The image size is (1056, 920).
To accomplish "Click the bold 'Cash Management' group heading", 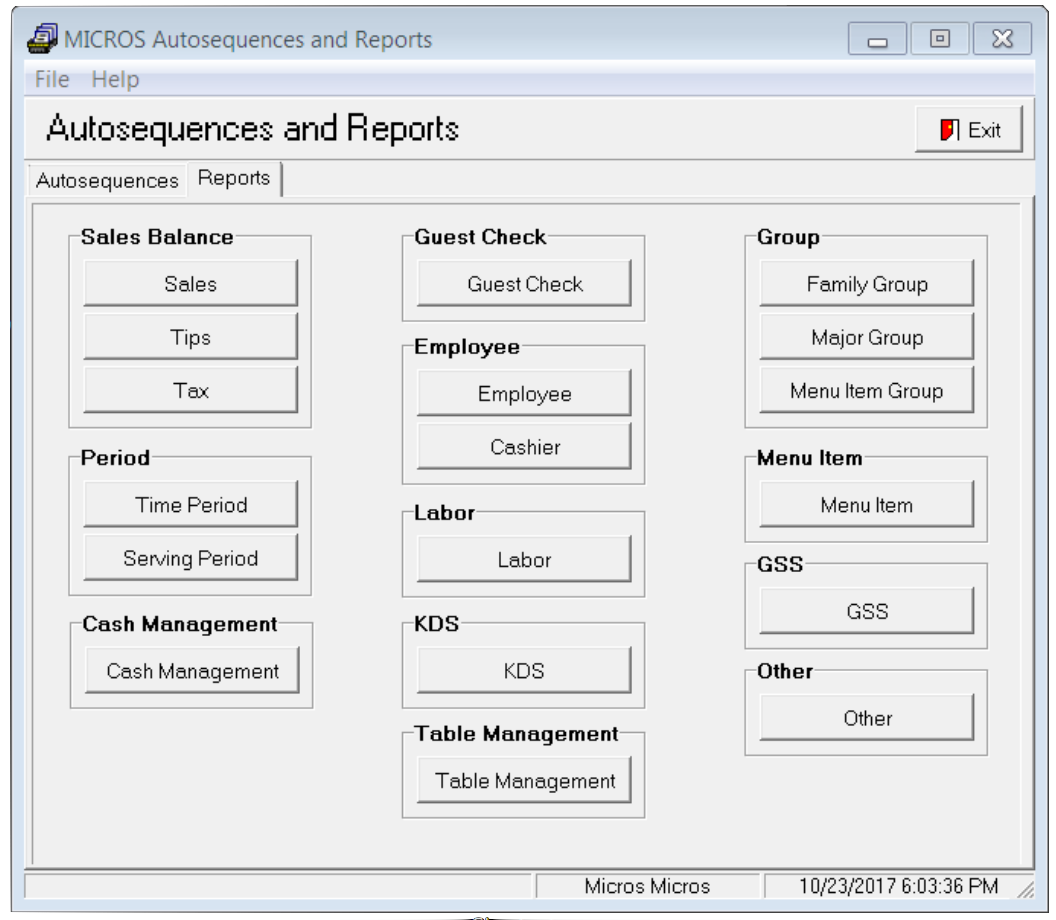I will [x=179, y=624].
